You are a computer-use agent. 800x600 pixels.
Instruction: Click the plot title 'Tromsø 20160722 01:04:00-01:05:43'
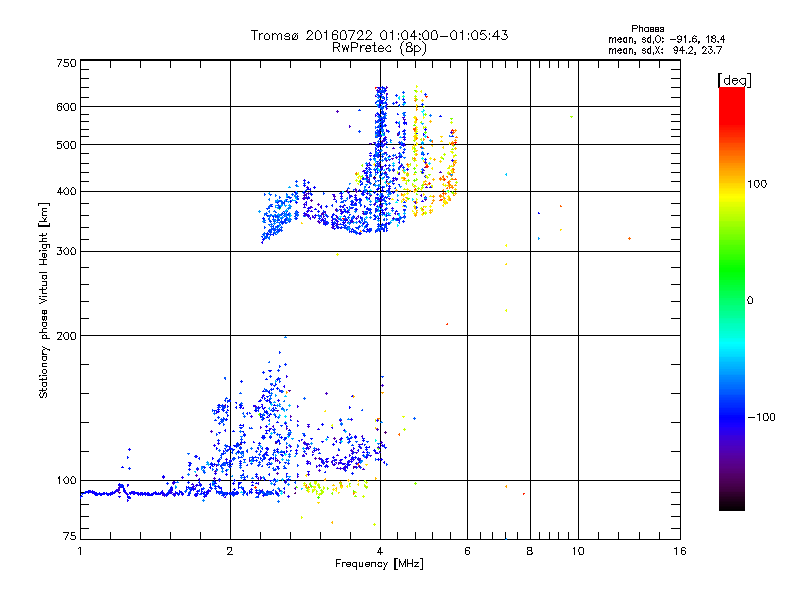point(379,35)
